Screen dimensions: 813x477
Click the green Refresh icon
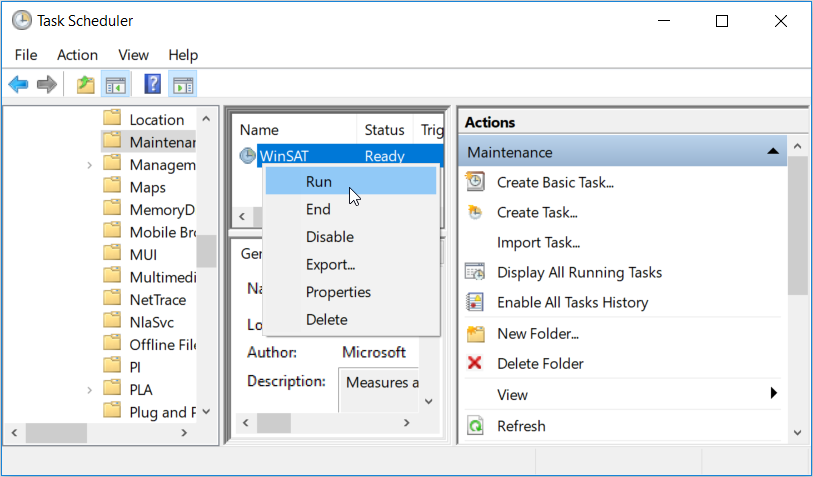point(475,426)
